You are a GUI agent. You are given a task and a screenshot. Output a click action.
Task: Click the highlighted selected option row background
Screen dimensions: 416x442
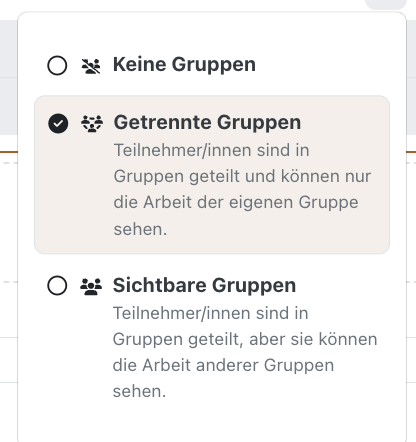point(212,175)
